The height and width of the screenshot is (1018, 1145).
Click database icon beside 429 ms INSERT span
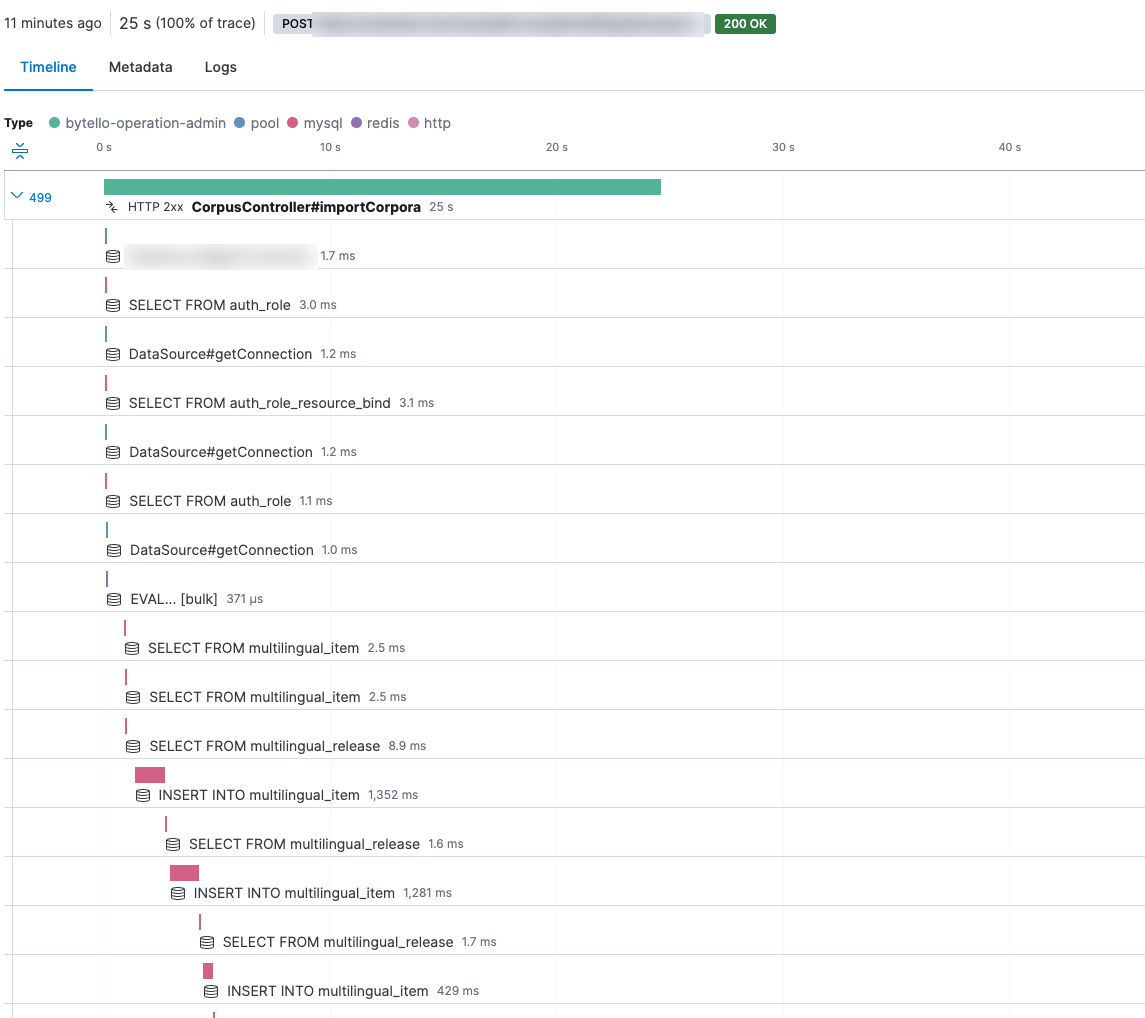(x=211, y=991)
